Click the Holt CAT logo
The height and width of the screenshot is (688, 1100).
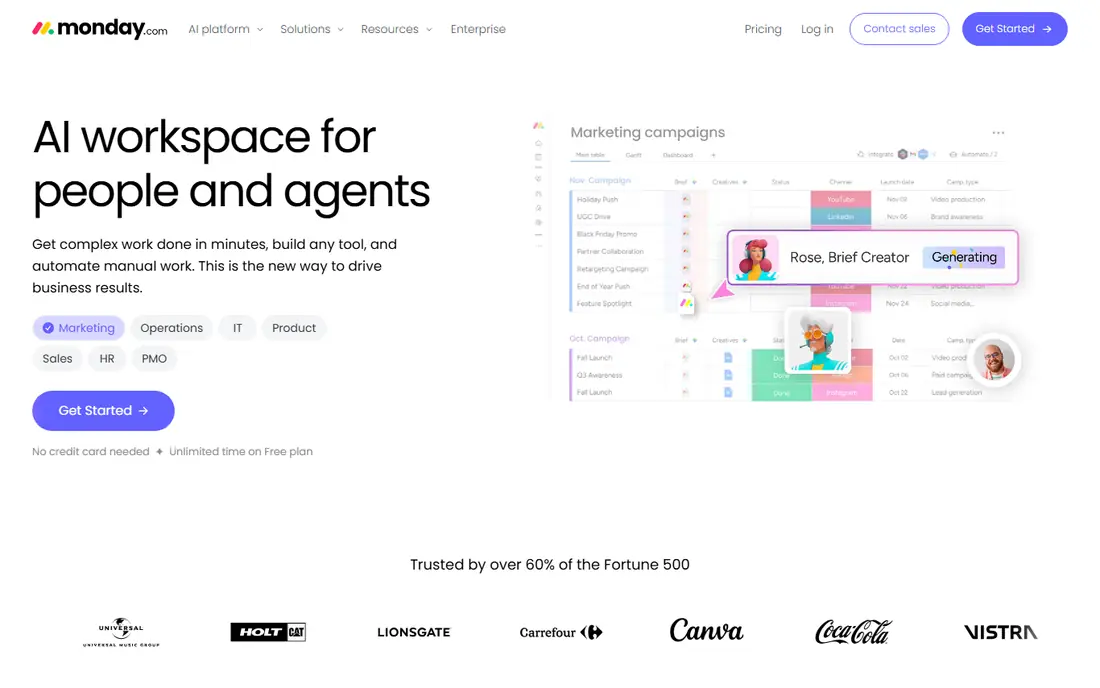268,632
